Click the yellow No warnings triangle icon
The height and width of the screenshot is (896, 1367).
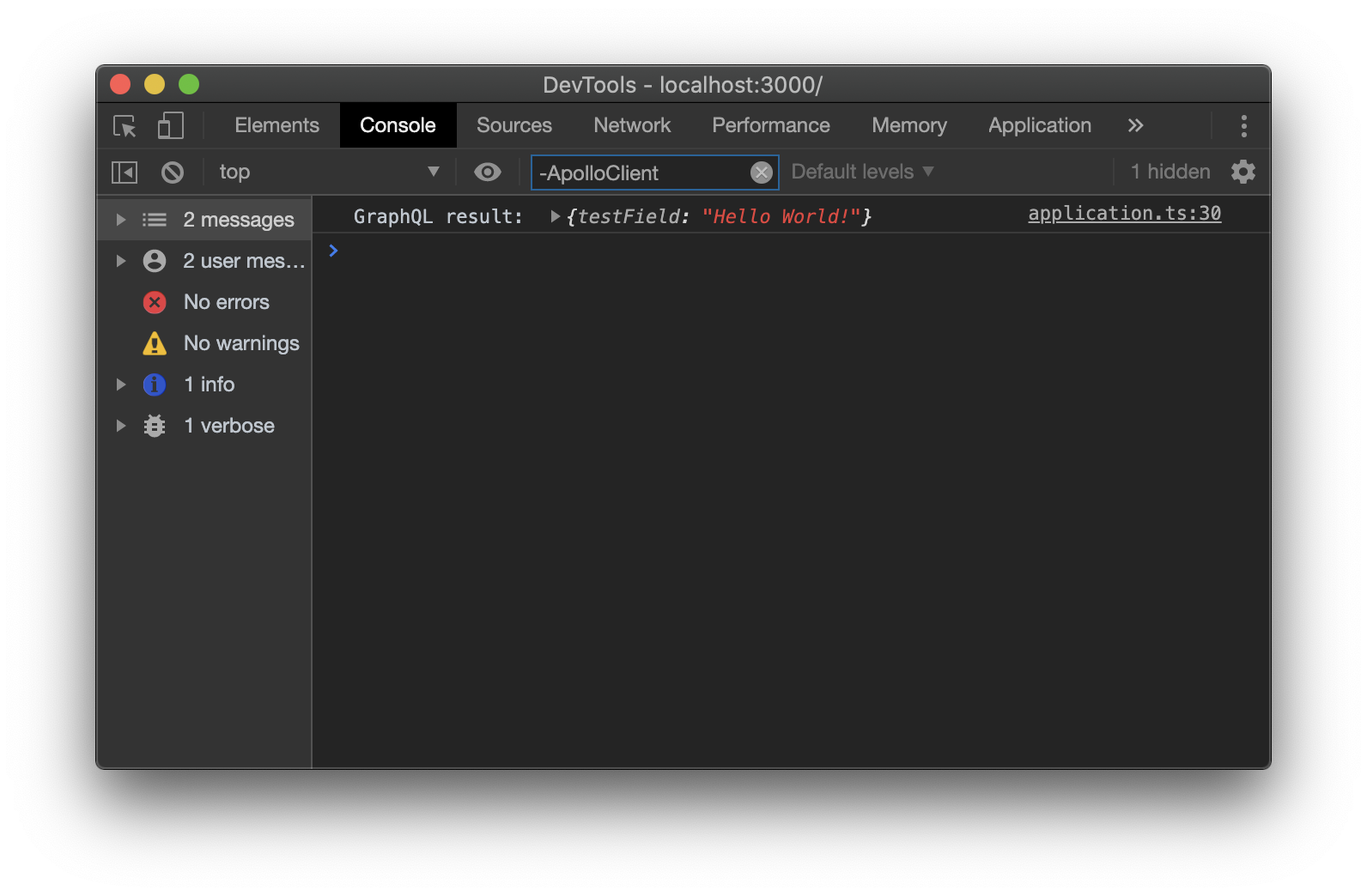click(x=155, y=343)
